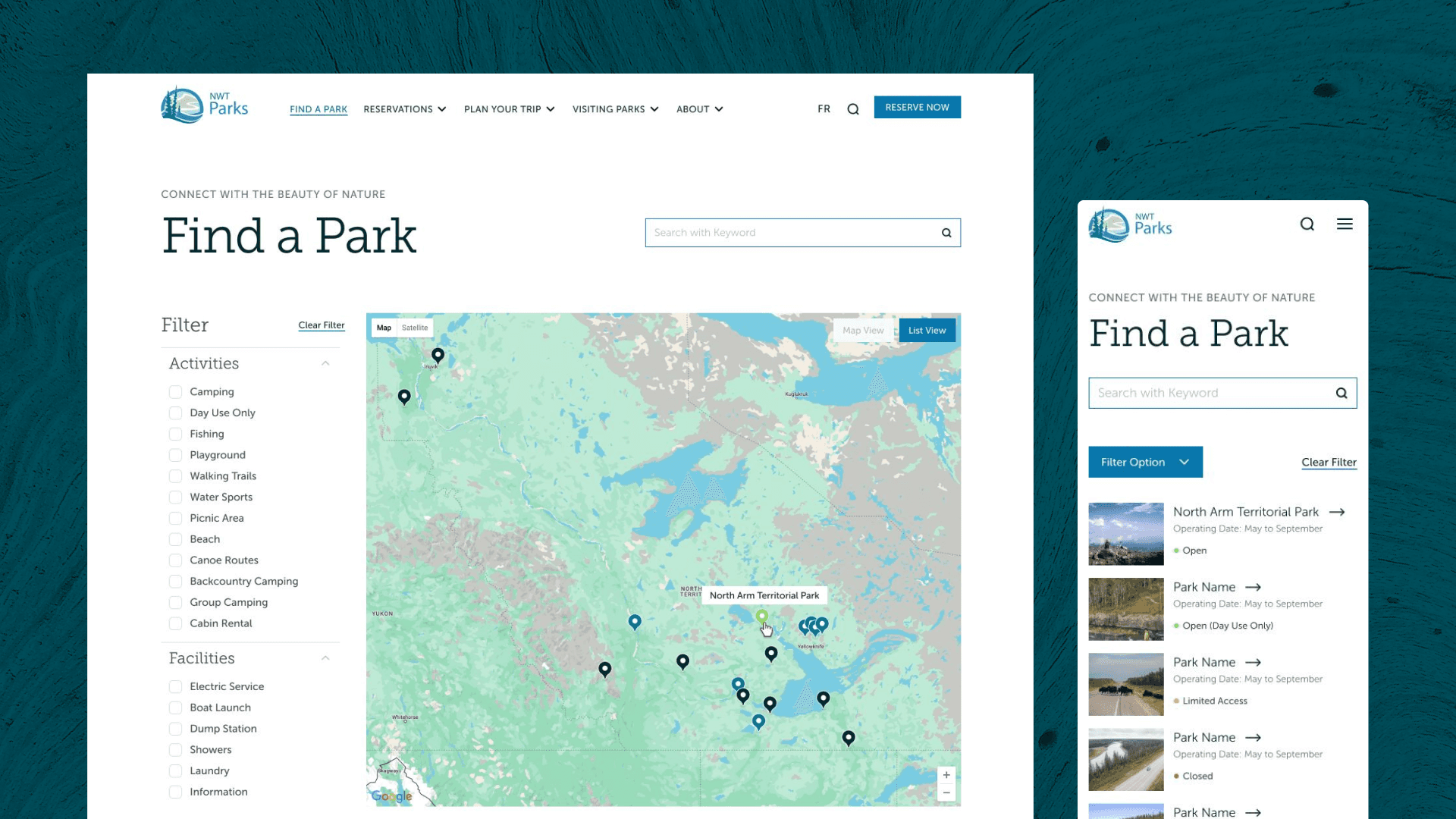Open thumbnail for Open (Day Use Only) park
Screen dimensions: 1456x819
tap(1126, 609)
